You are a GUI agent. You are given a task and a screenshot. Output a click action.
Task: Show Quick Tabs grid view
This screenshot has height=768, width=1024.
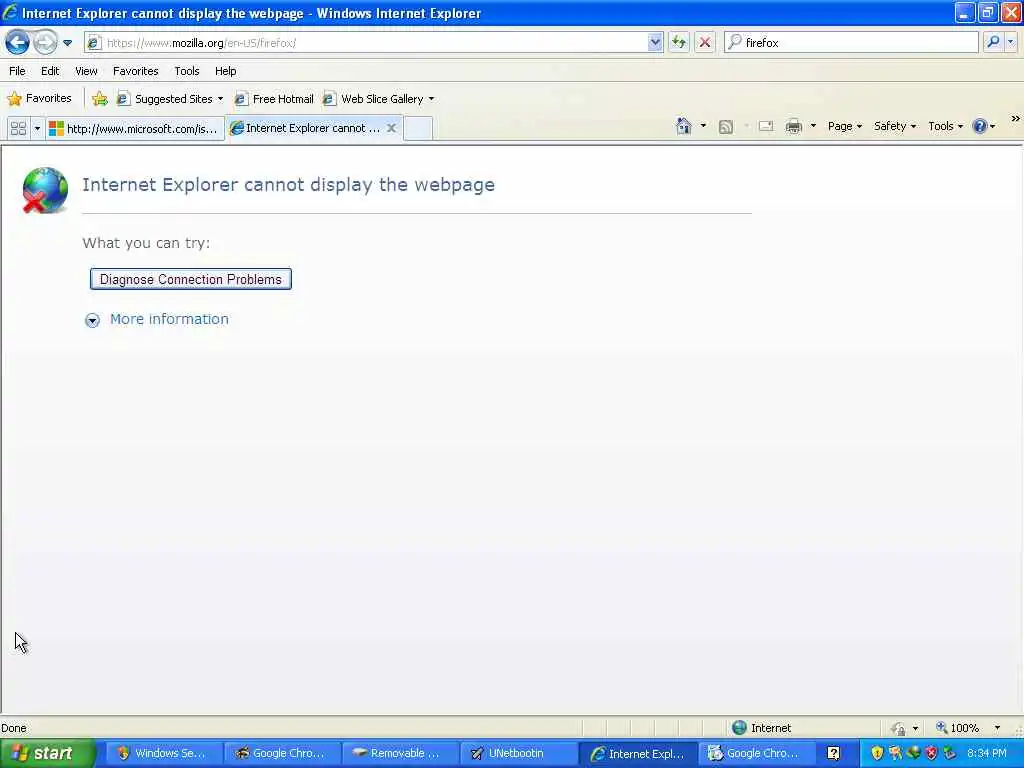click(x=18, y=129)
